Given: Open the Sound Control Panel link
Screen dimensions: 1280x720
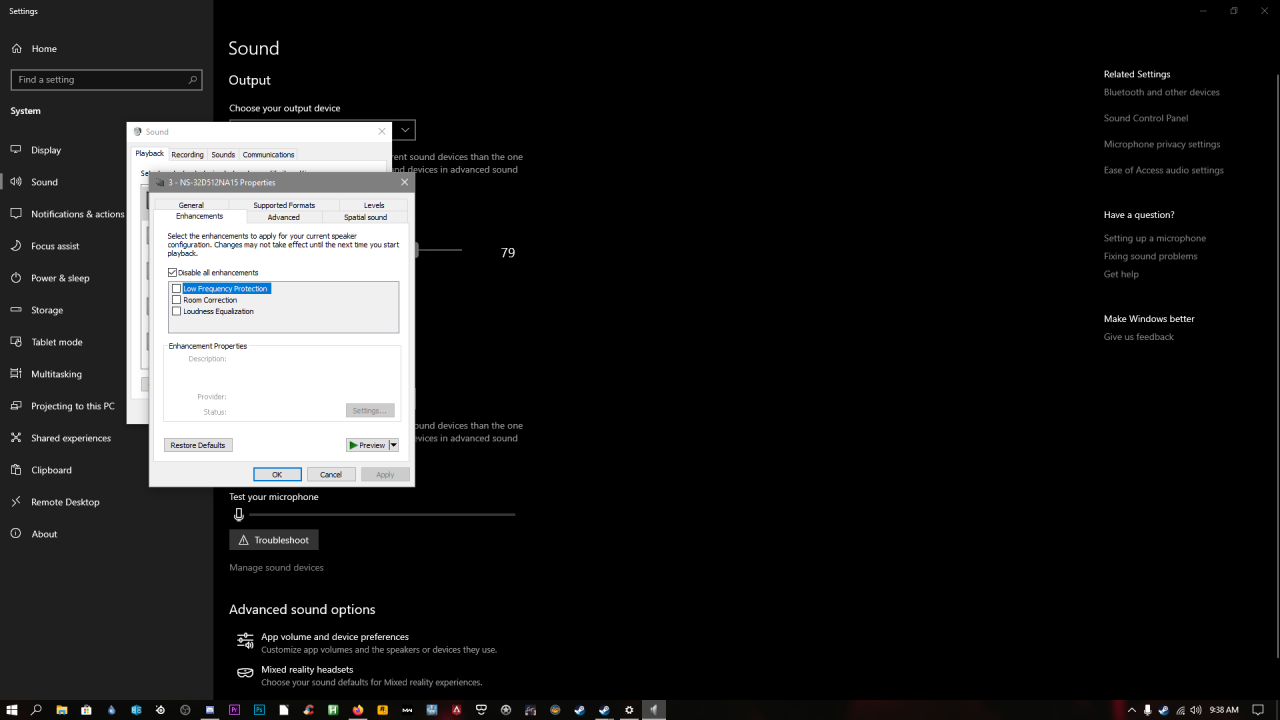Looking at the screenshot, I should coord(1145,118).
